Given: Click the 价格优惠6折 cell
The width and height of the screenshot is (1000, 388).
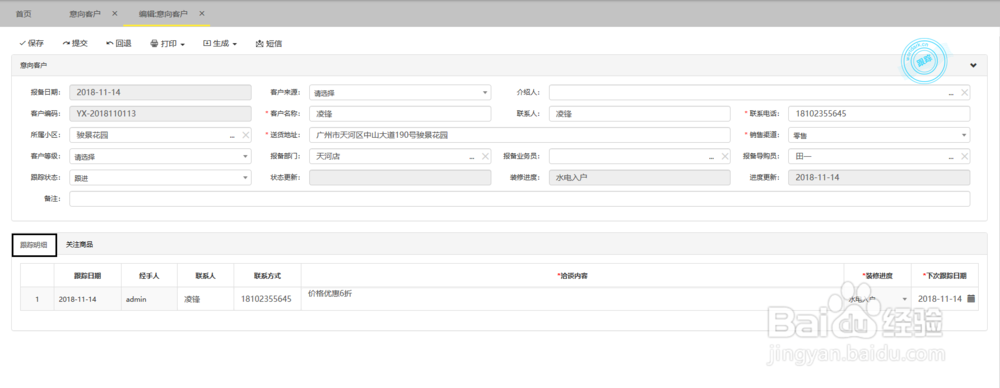Looking at the screenshot, I should coord(573,299).
